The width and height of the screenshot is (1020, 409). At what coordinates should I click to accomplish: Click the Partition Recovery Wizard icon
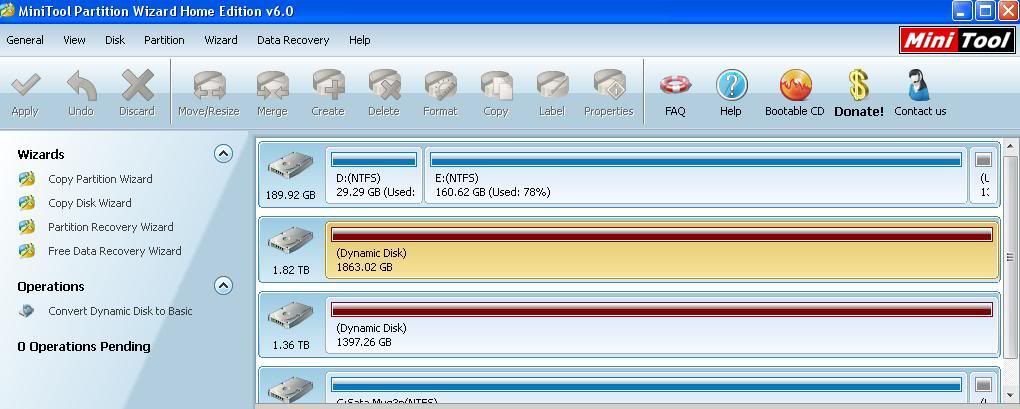(27, 227)
